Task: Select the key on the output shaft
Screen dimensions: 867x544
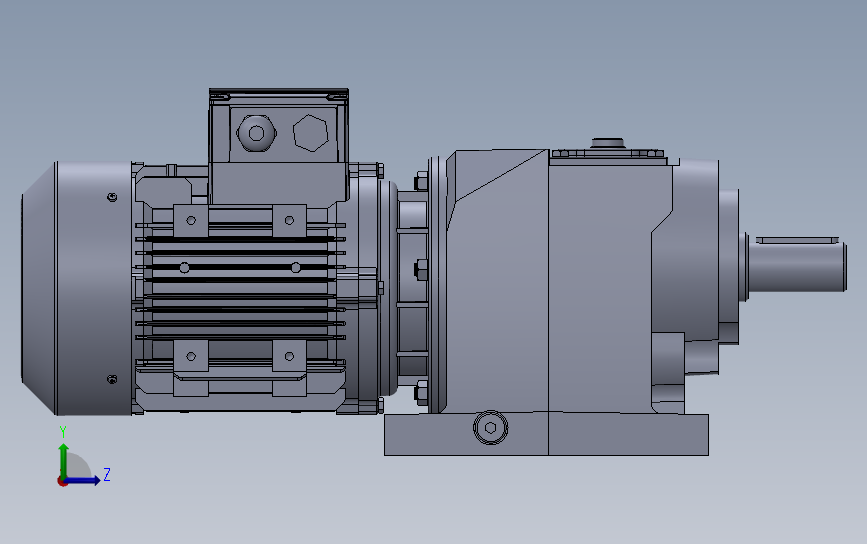Action: 797,240
